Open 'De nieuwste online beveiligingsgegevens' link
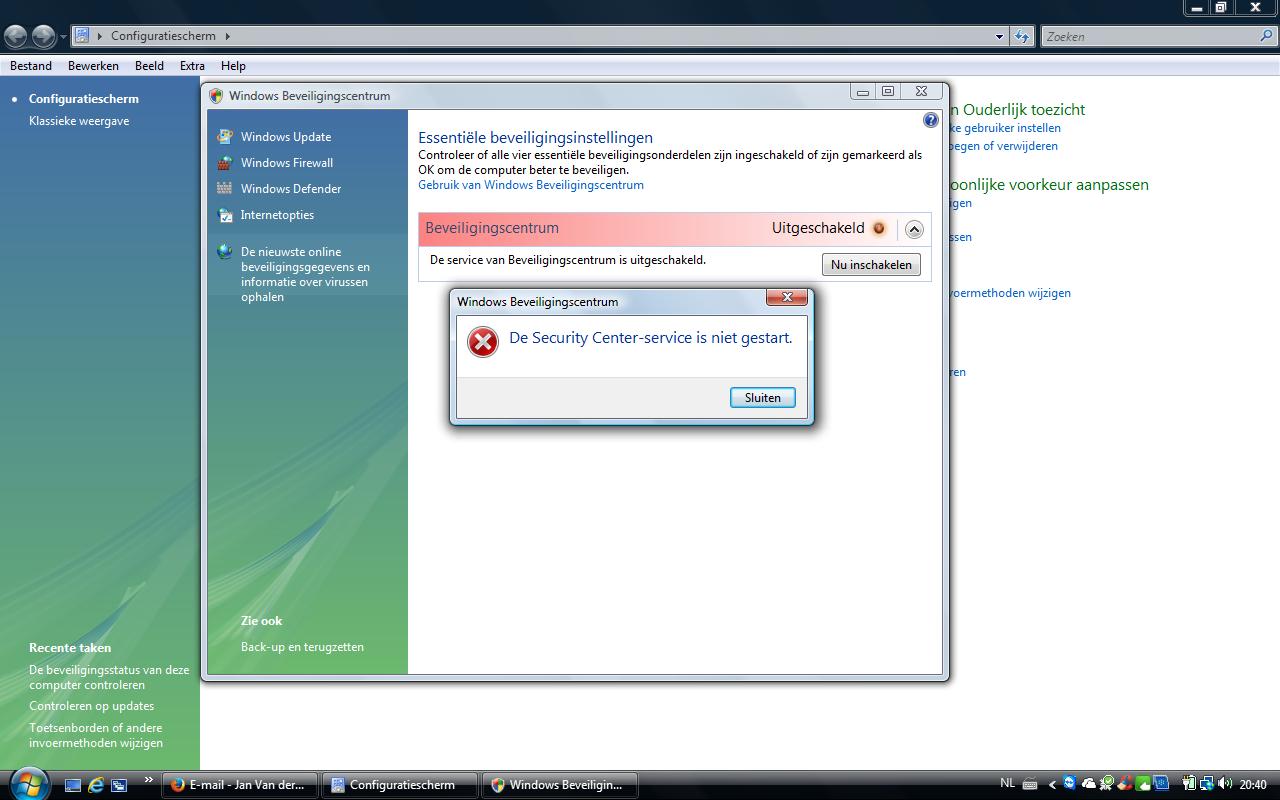This screenshot has width=1280, height=800. point(305,274)
